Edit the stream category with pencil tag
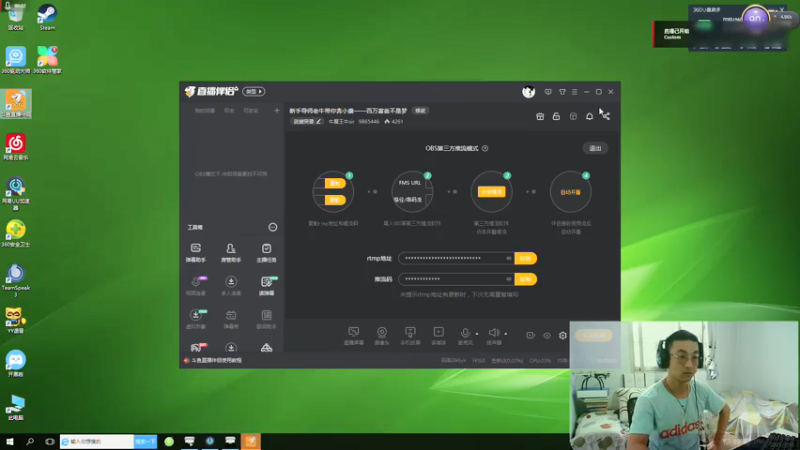The height and width of the screenshot is (450, 800). point(307,121)
